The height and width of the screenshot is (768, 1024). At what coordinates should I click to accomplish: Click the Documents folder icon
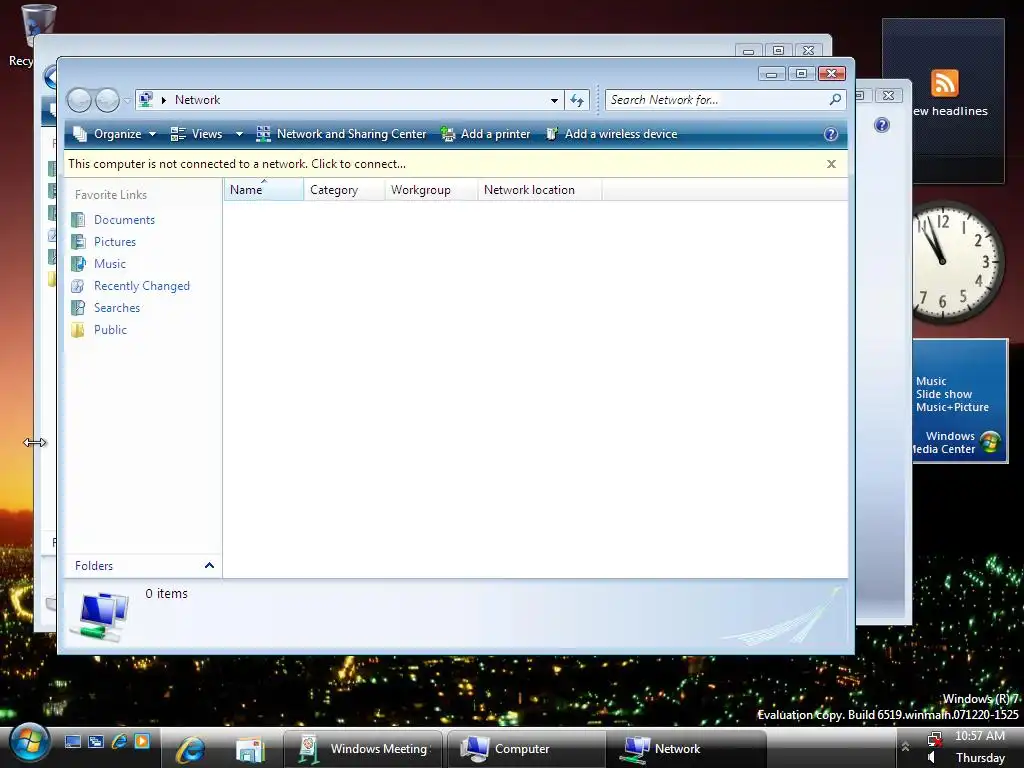click(78, 220)
